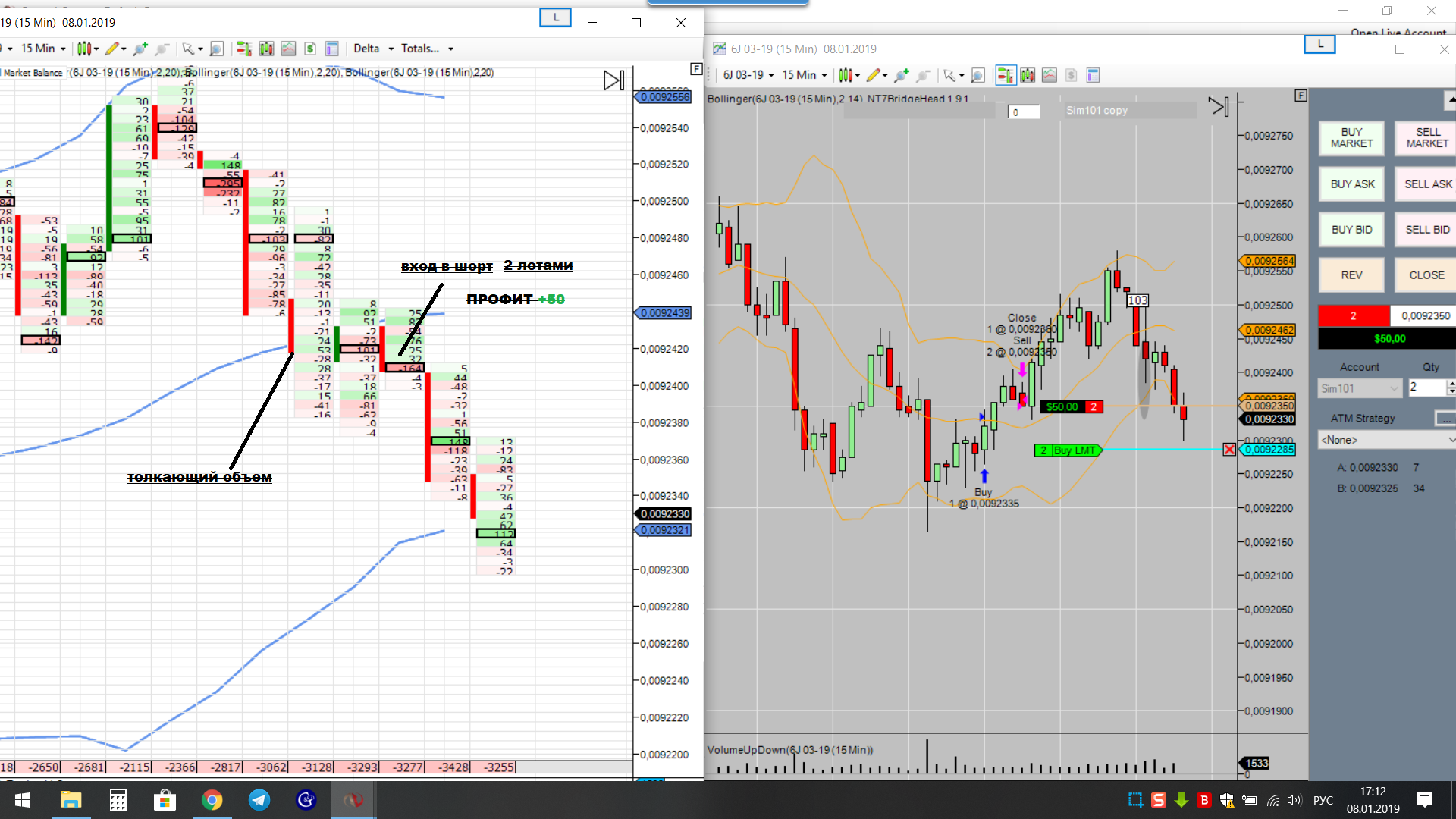Jump to latest bar arrow in right chart

click(1218, 106)
